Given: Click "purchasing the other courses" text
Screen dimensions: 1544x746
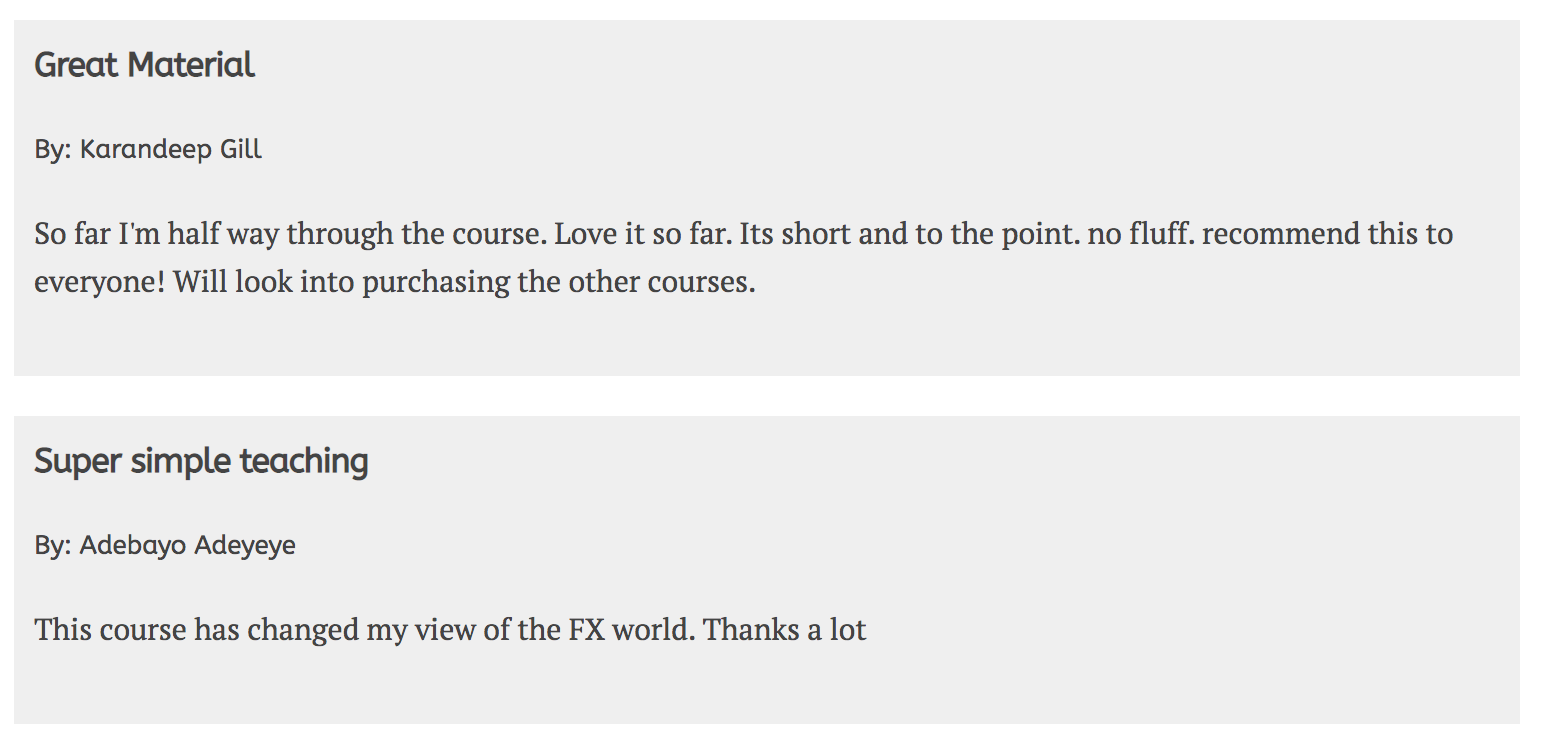Looking at the screenshot, I should click(x=557, y=282).
